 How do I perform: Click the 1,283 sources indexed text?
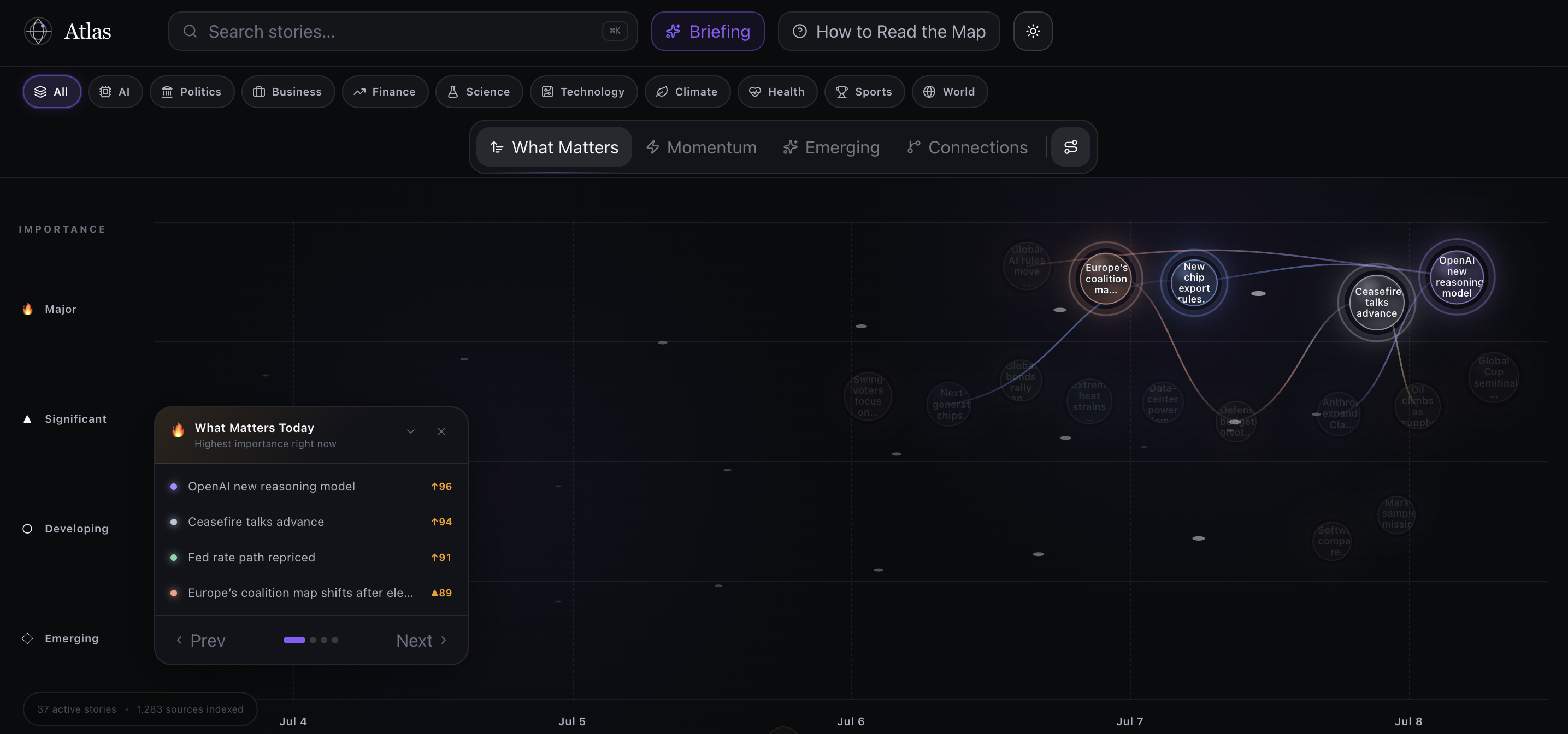click(x=190, y=709)
